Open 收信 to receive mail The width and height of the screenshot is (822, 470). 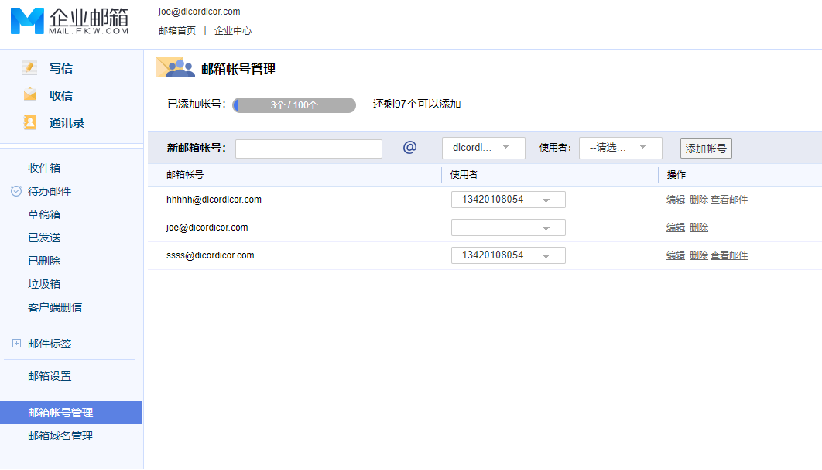pyautogui.click(x=61, y=96)
